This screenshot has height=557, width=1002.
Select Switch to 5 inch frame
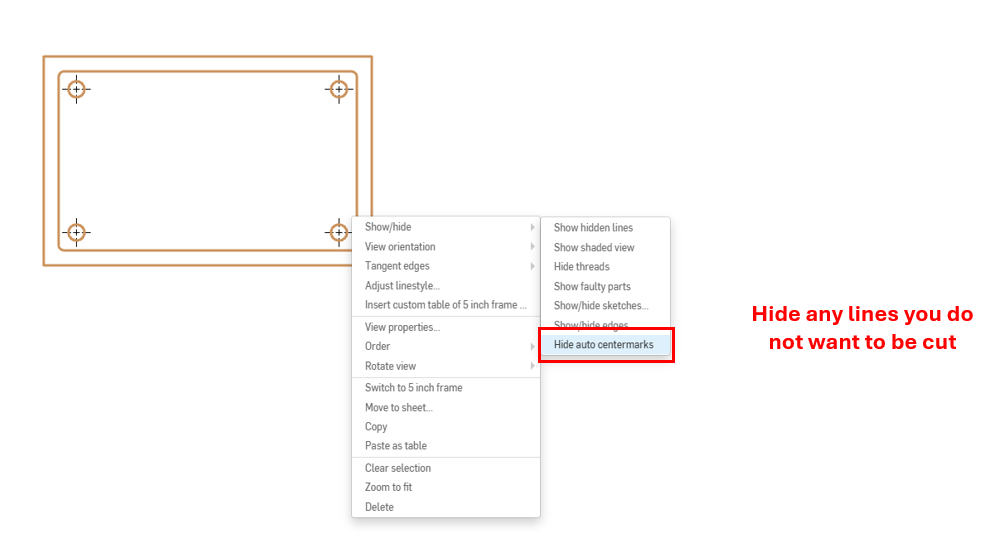click(413, 388)
